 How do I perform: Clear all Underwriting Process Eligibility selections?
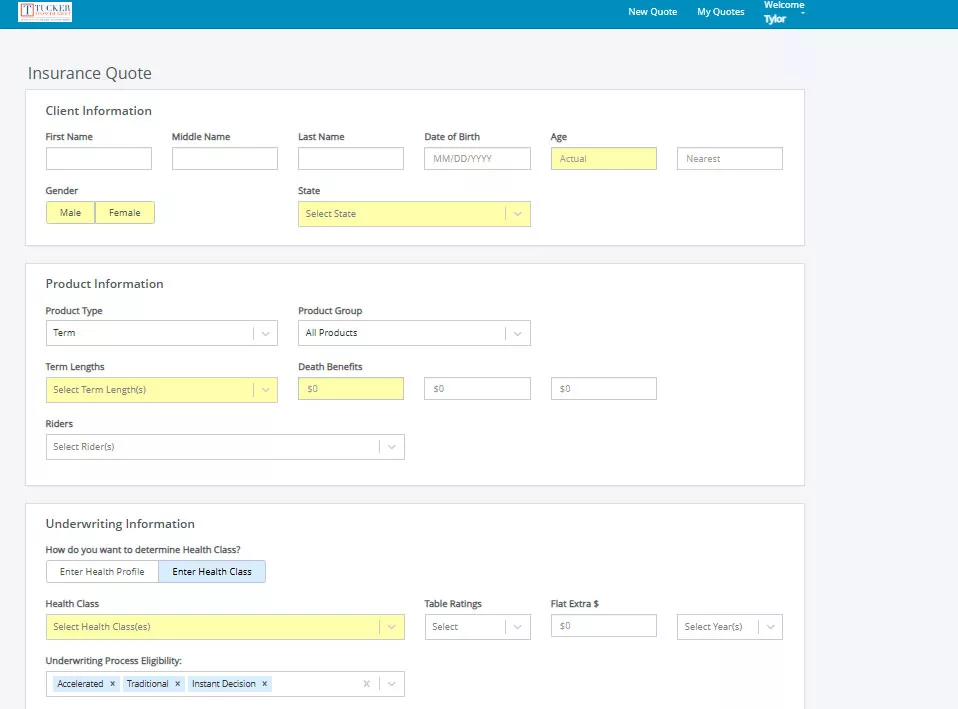[x=366, y=684]
